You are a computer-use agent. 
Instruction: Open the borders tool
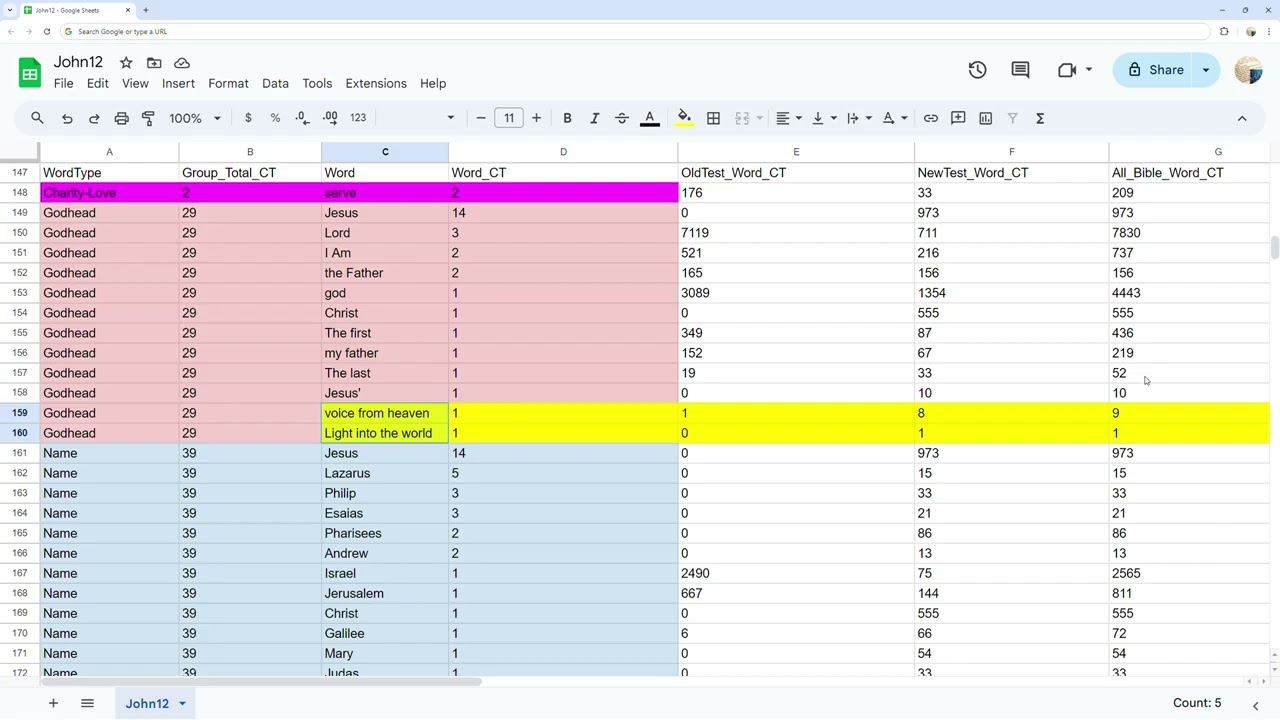(x=713, y=118)
